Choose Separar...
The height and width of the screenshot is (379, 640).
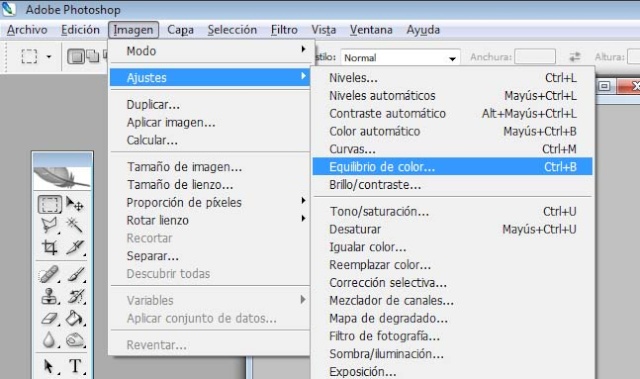210,256
